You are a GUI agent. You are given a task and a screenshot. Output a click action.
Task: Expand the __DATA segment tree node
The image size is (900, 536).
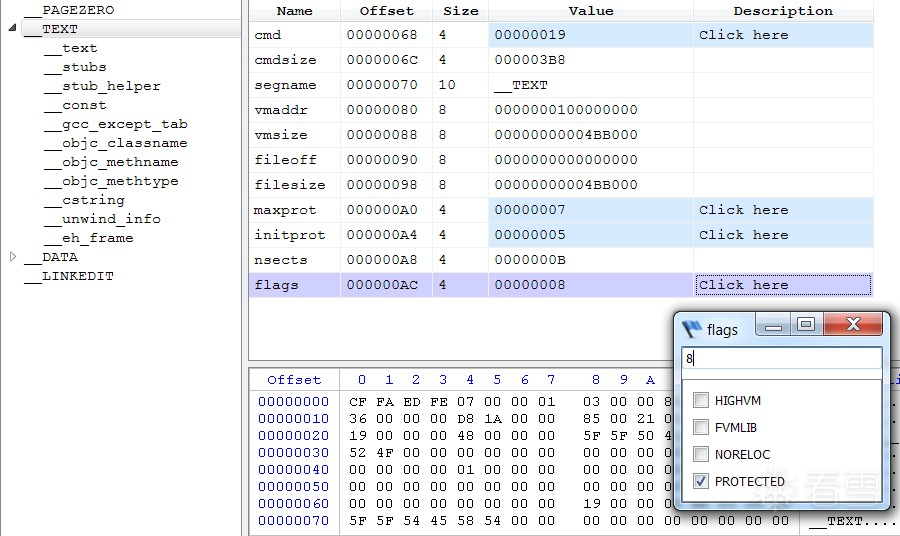tap(13, 257)
